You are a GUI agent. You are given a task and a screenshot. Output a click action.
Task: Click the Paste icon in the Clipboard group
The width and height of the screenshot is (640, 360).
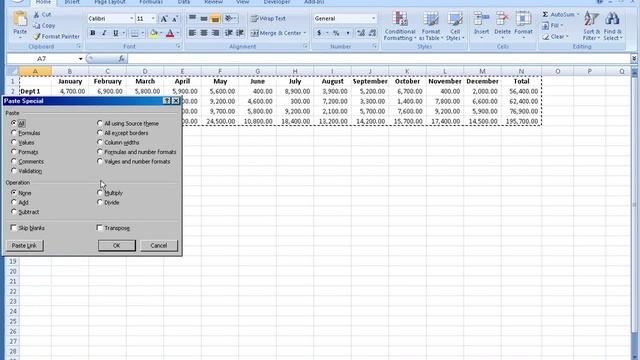pyautogui.click(x=20, y=19)
